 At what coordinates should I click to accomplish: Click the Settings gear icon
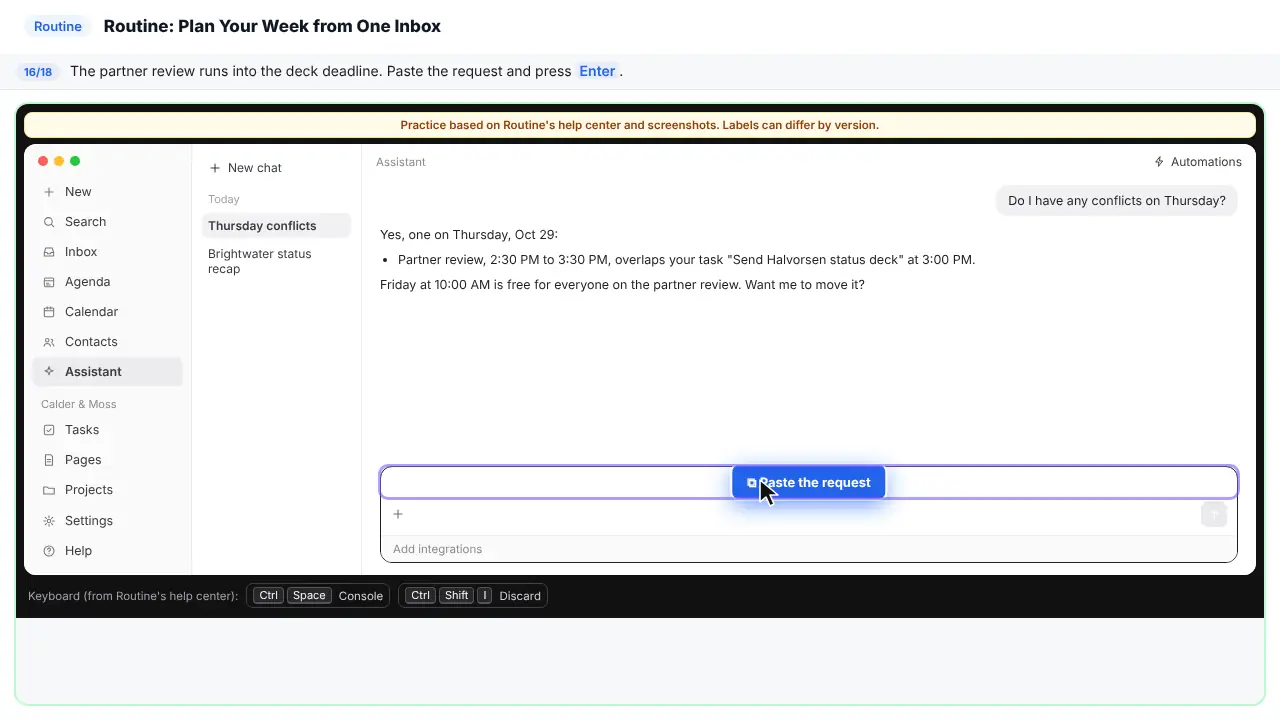coord(49,521)
